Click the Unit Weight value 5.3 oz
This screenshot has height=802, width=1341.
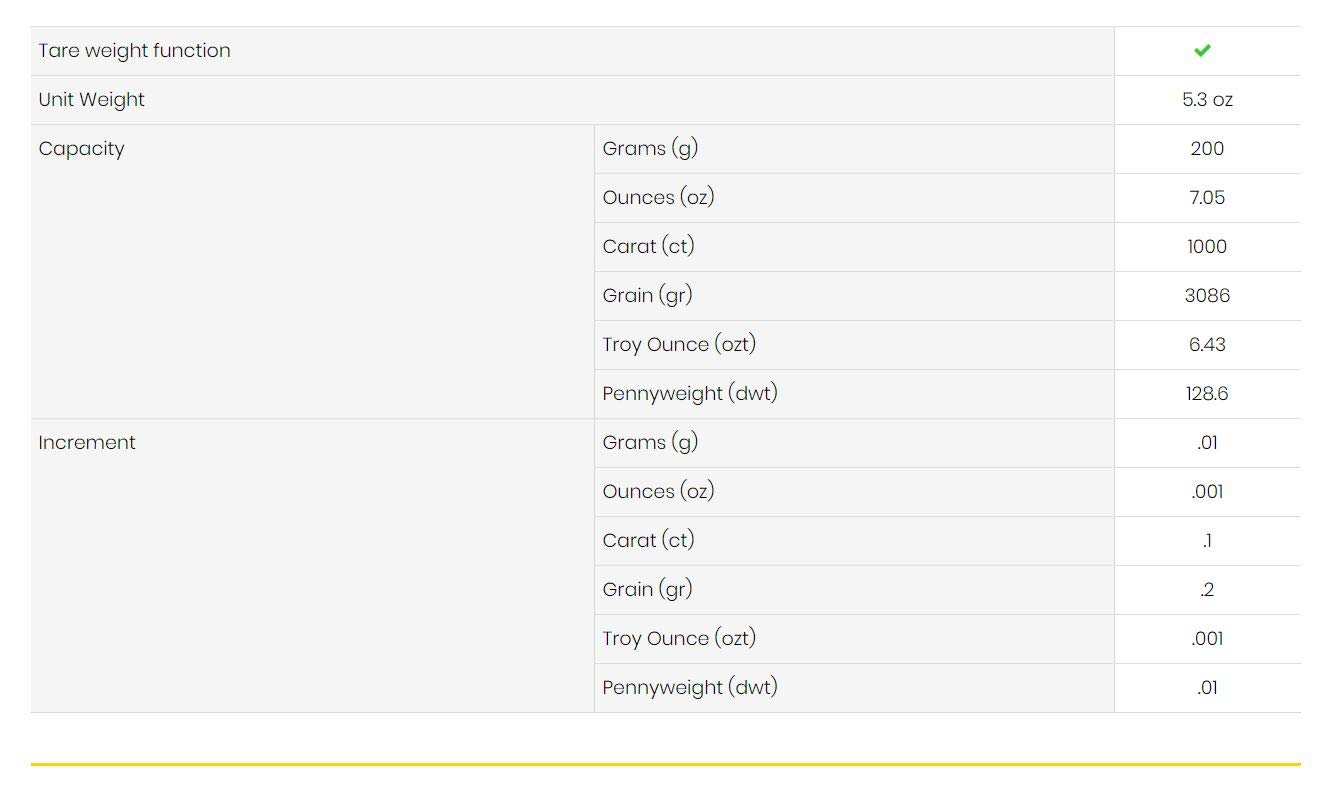click(x=1207, y=100)
